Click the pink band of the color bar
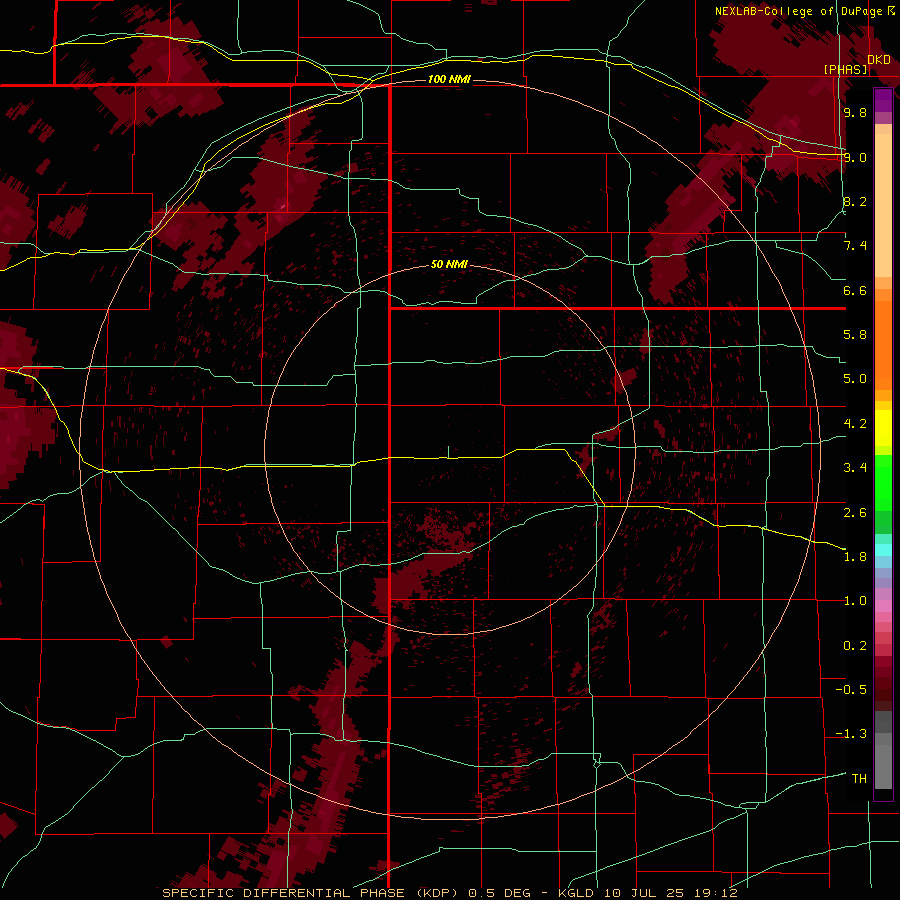The width and height of the screenshot is (900, 900). (x=883, y=606)
